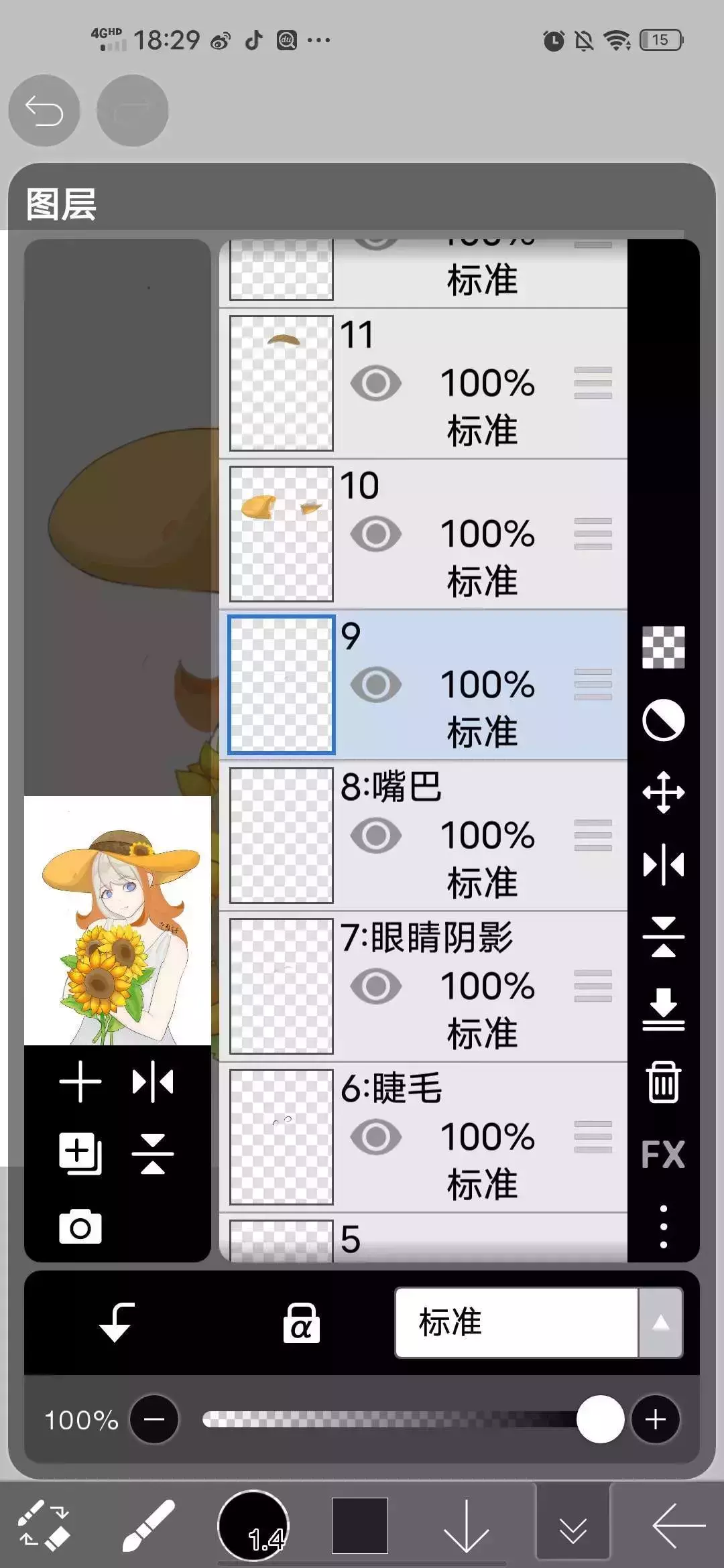This screenshot has width=724, height=1568.
Task: Select the 7:眼睛阴影 layer
Action: pyautogui.click(x=423, y=986)
